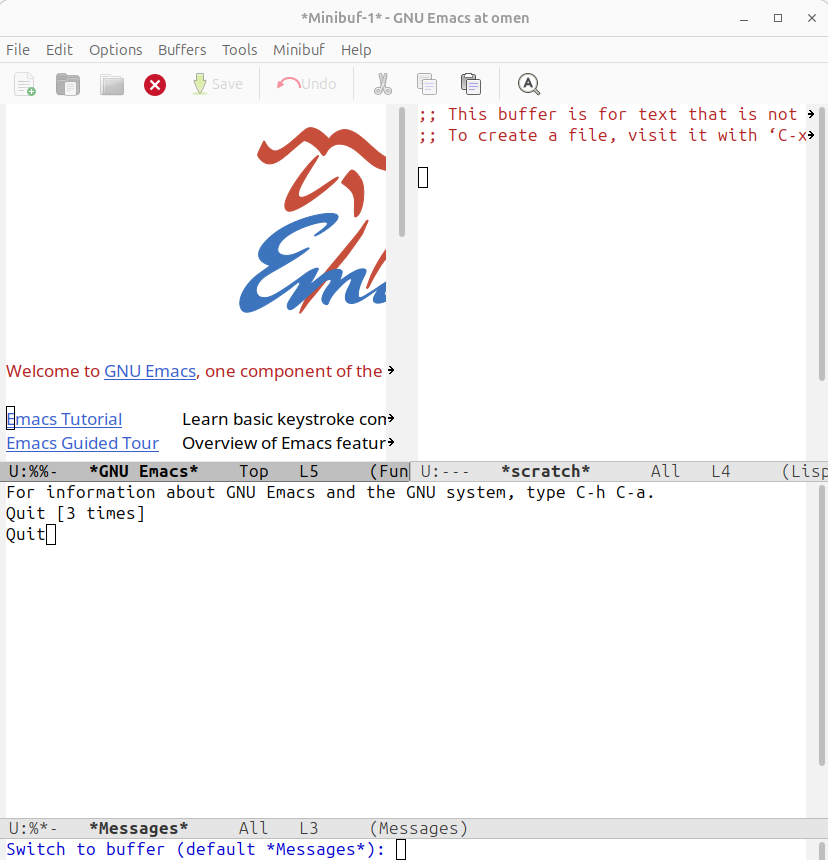This screenshot has width=828, height=860.
Task: Open the directory (Dired) folder icon
Action: point(112,84)
